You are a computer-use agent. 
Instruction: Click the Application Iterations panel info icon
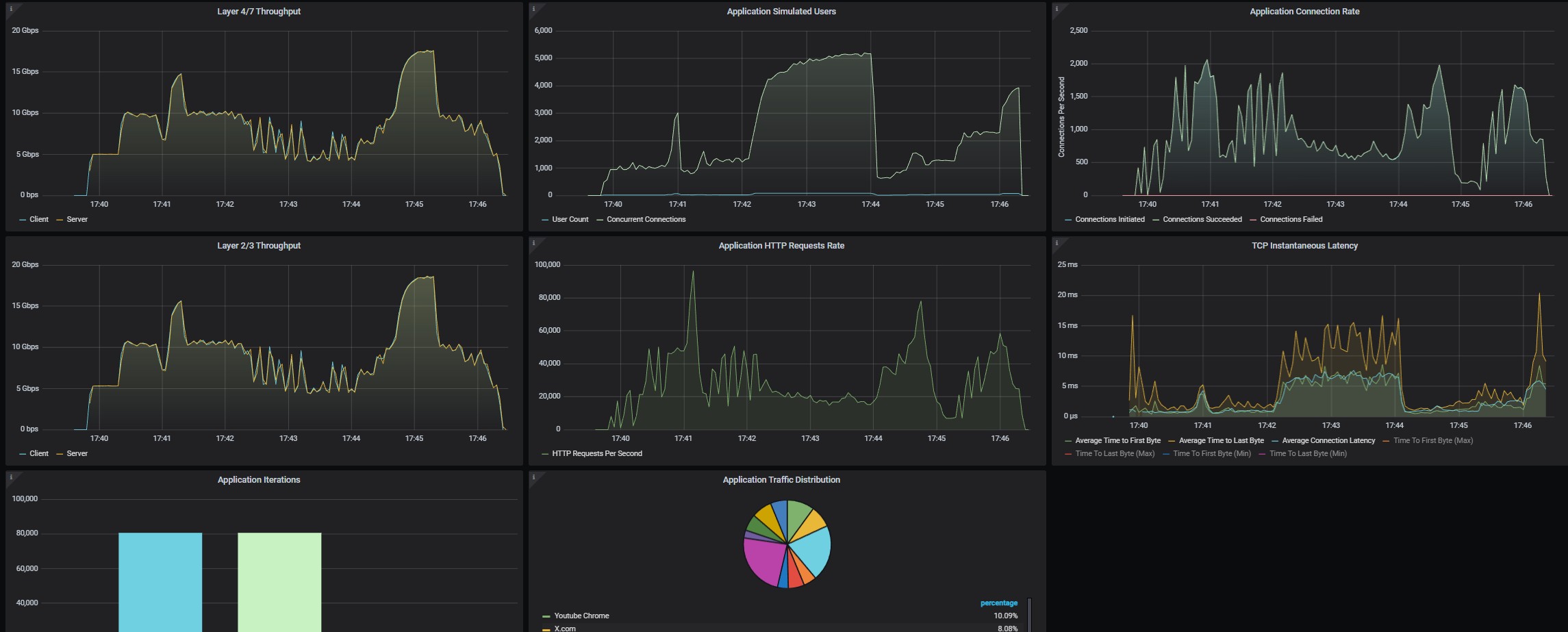click(10, 477)
